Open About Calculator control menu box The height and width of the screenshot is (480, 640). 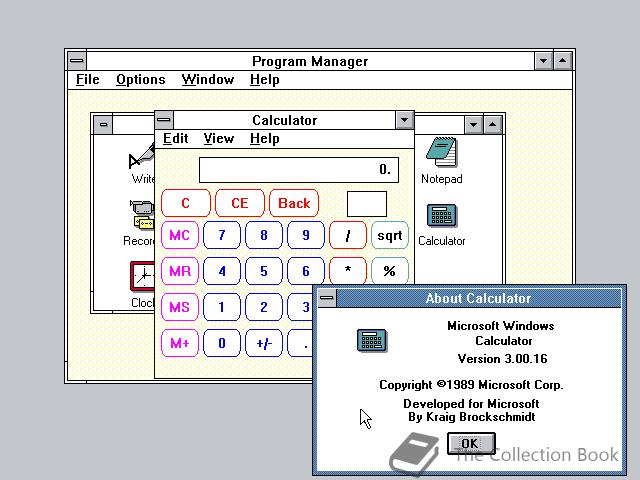tap(327, 298)
